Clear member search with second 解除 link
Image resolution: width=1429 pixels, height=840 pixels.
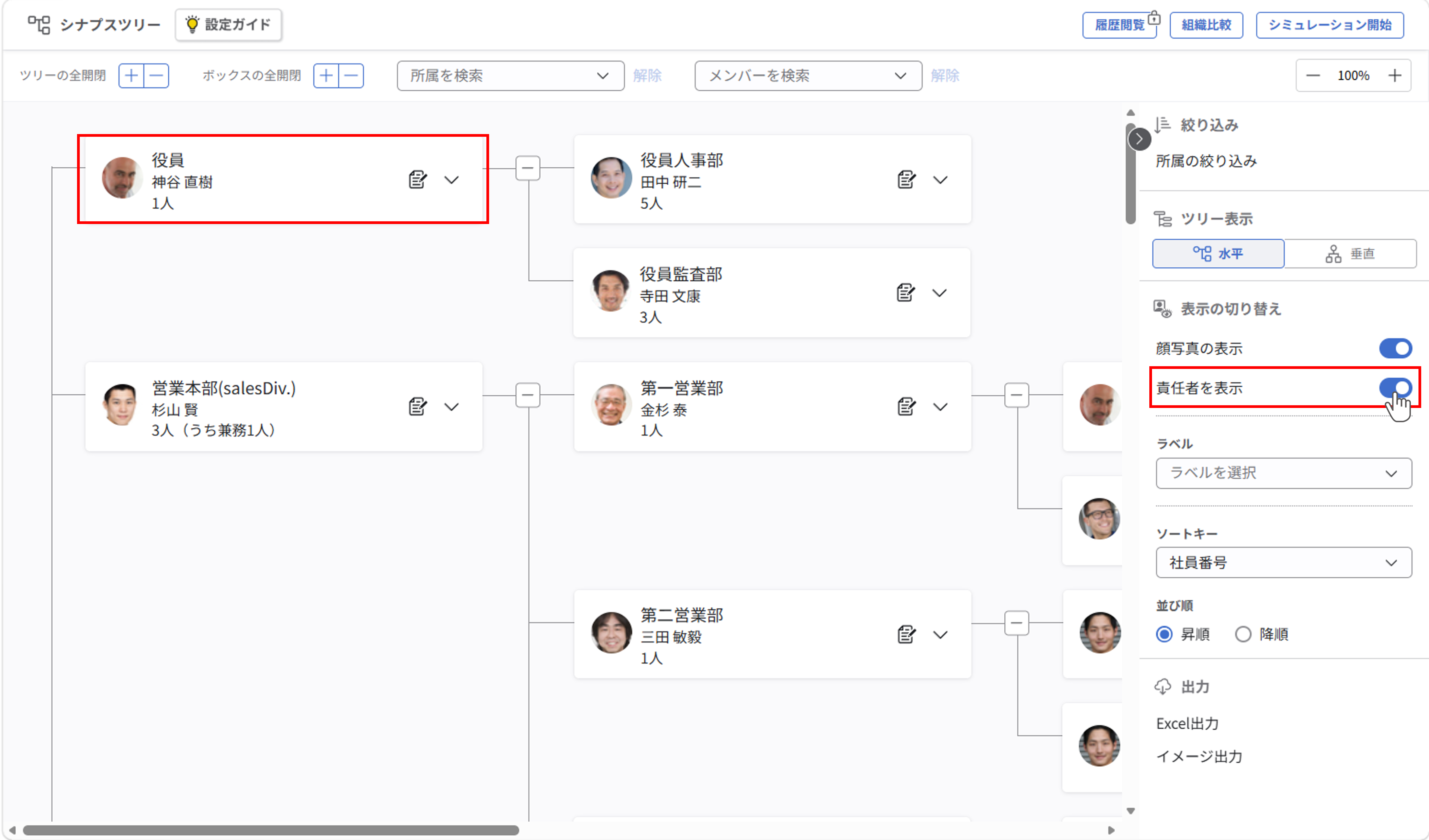click(x=945, y=75)
